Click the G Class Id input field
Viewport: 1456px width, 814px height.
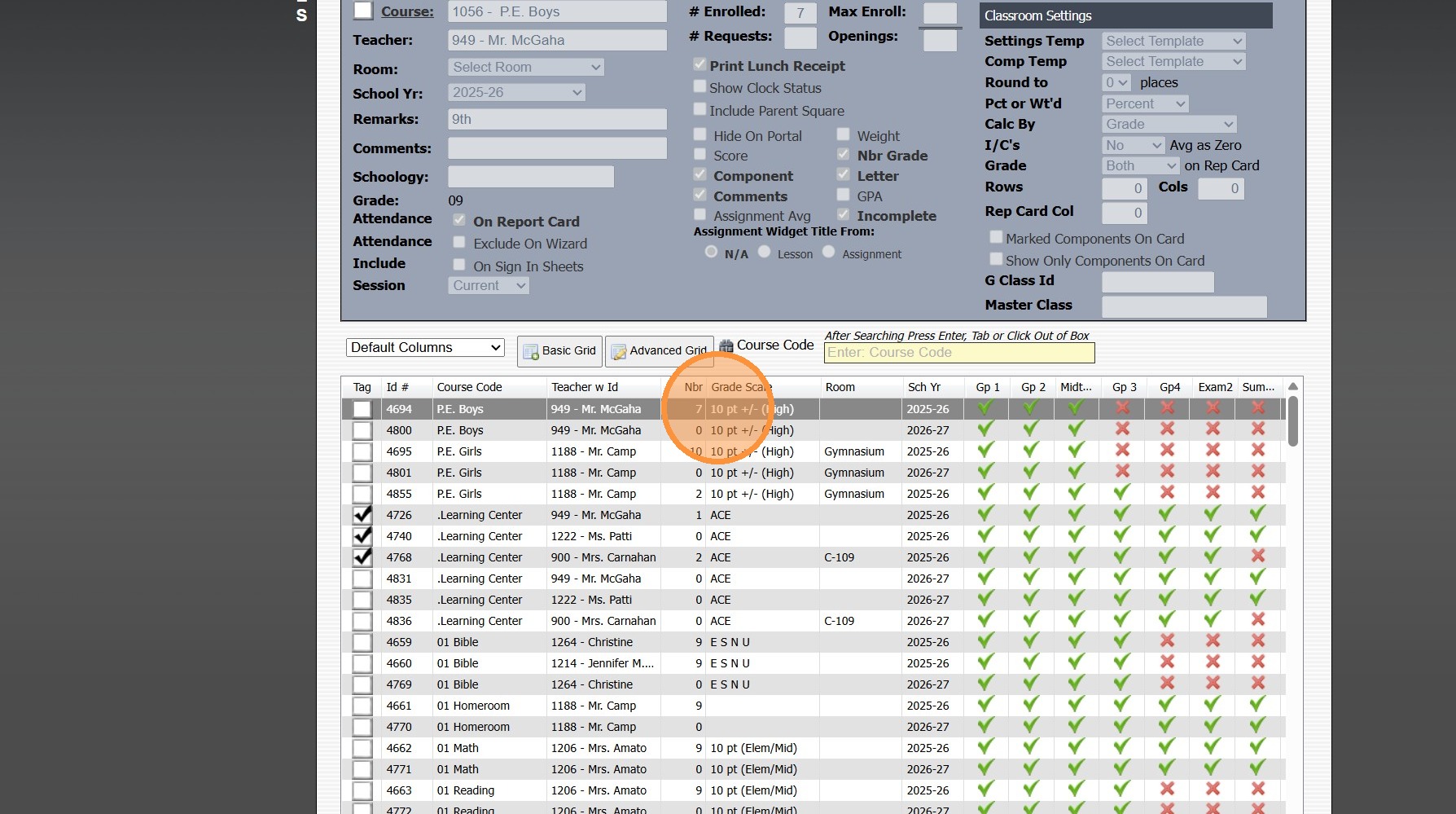(x=1158, y=282)
